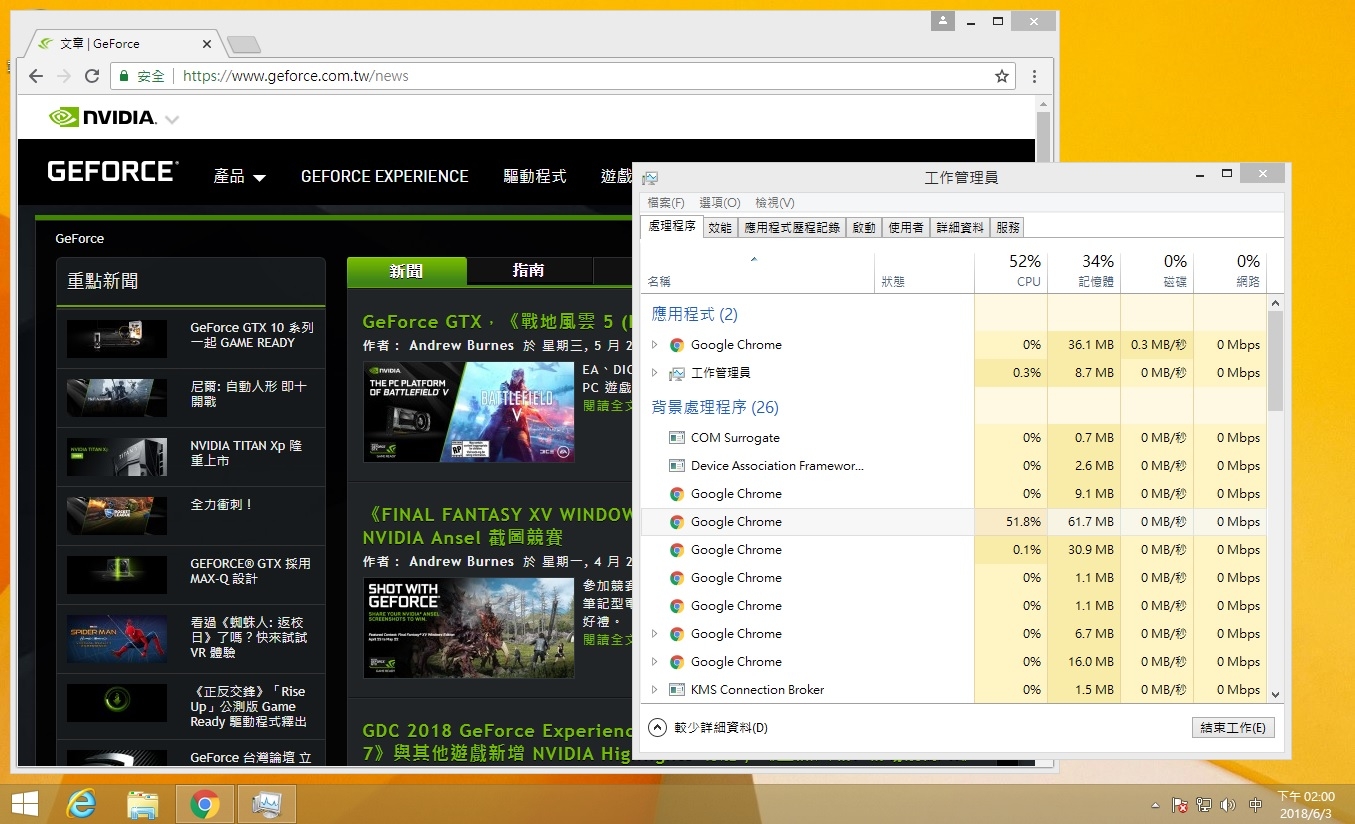This screenshot has width=1355, height=824.
Task: Open the 檢視(V) menu in Task Manager
Action: (775, 203)
